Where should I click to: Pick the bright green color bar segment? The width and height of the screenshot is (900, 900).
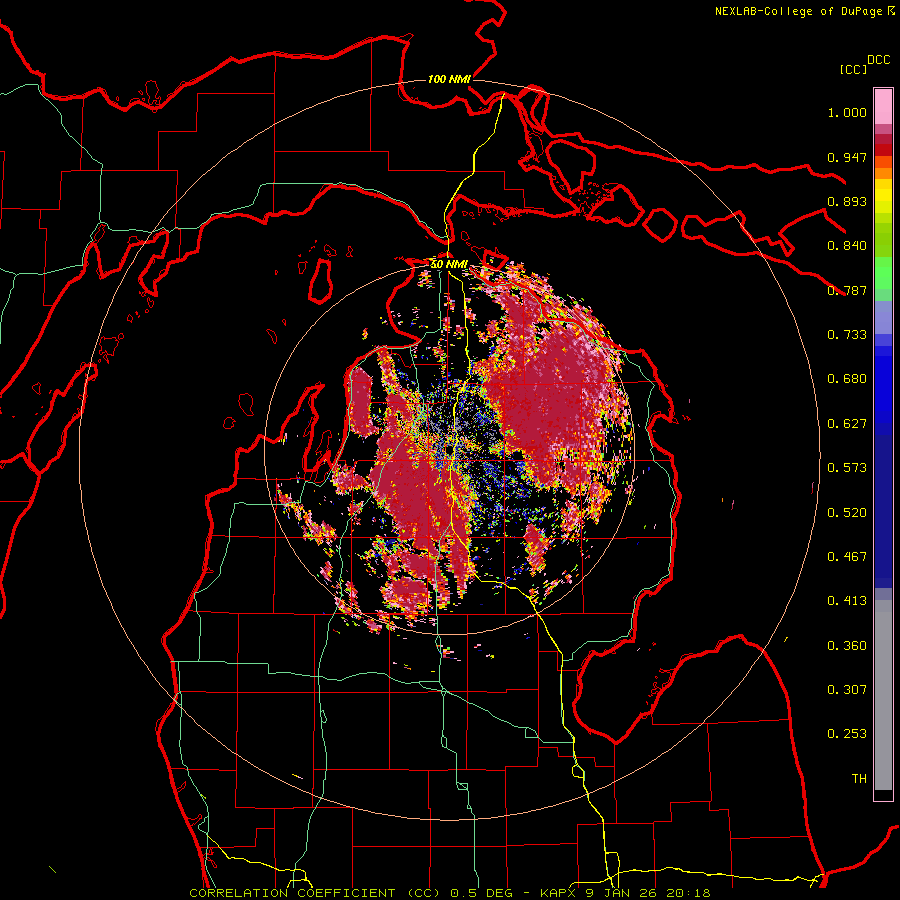883,273
